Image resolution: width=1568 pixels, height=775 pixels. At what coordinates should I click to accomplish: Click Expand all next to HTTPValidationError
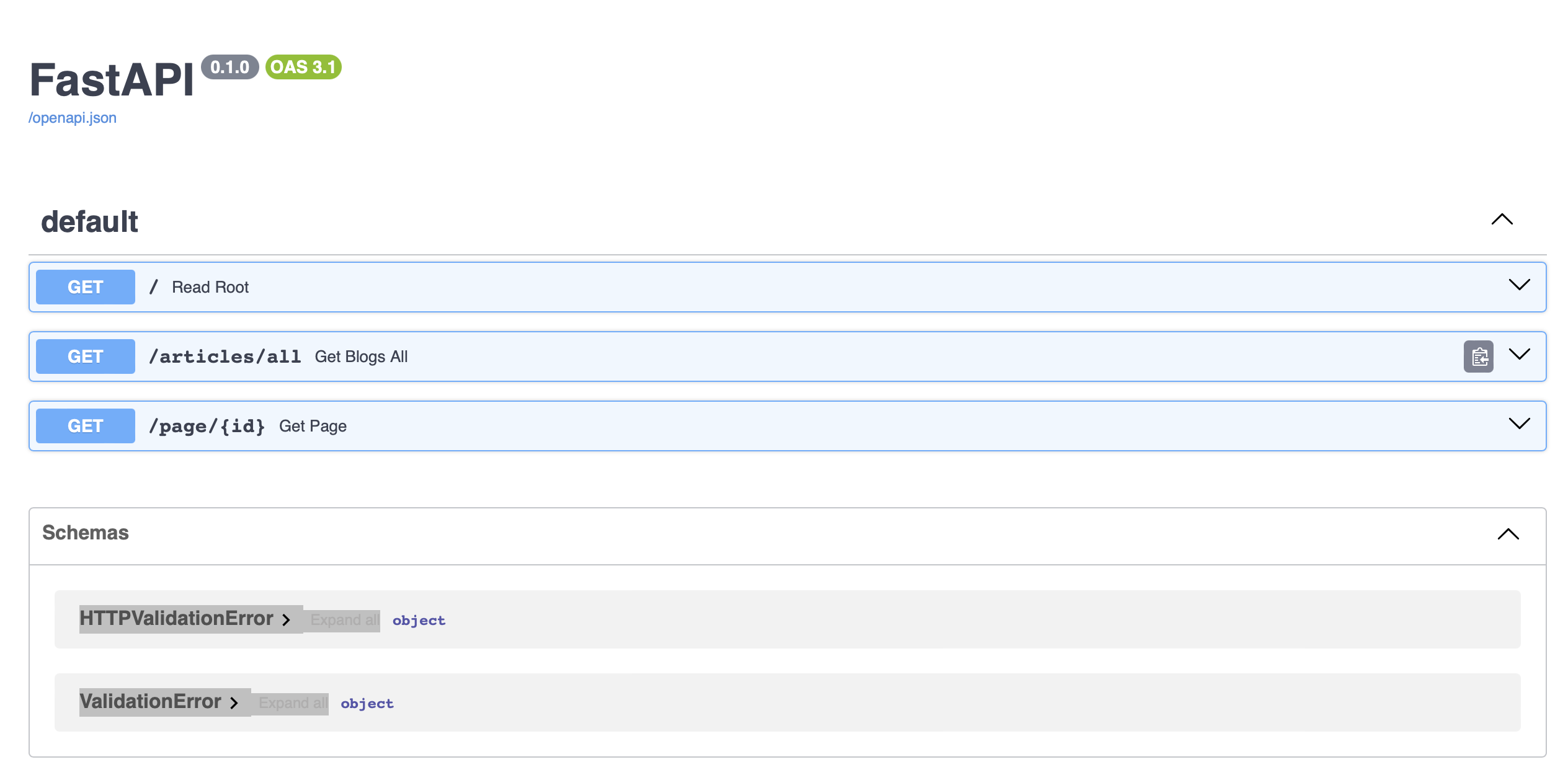point(344,620)
